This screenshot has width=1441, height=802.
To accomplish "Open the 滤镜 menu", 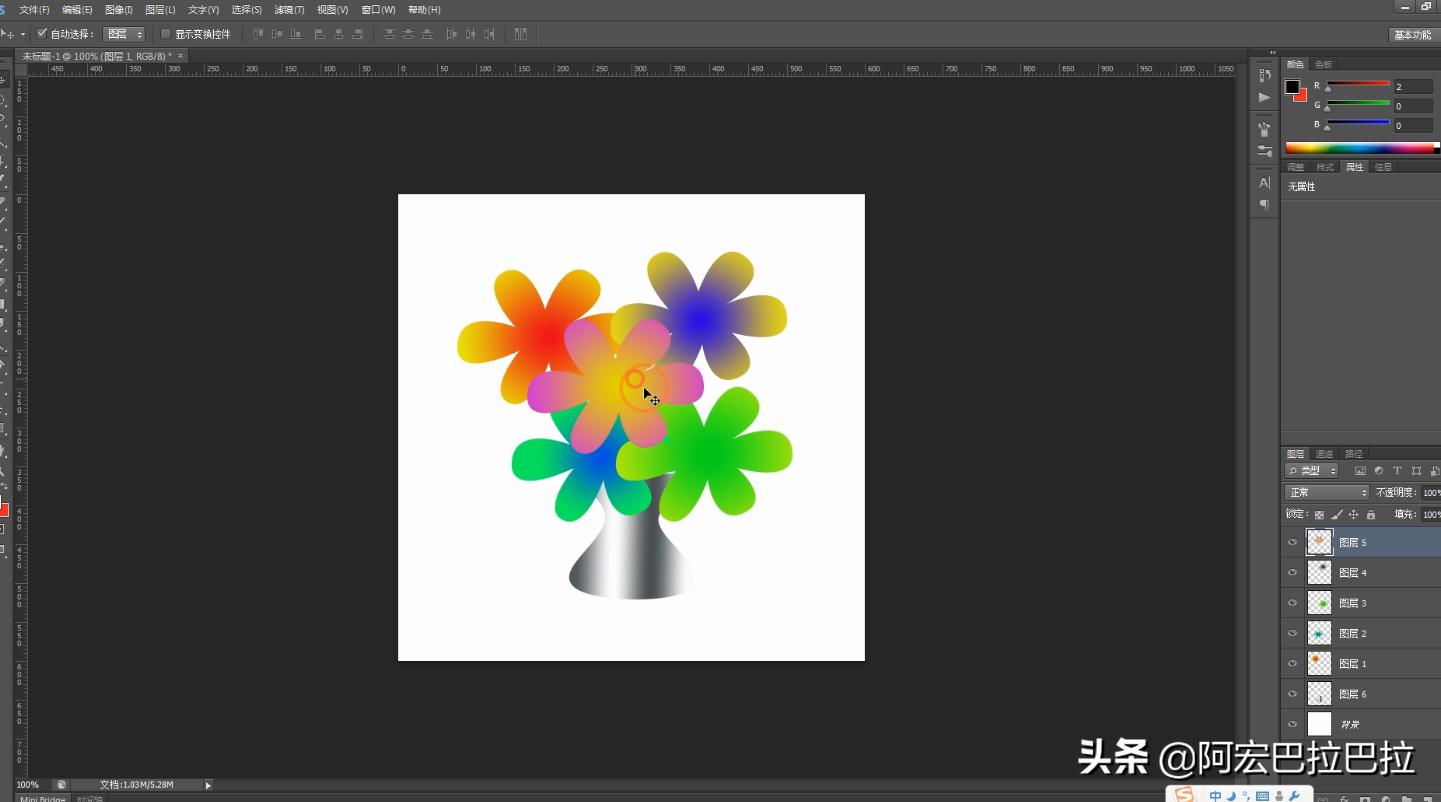I will [290, 9].
